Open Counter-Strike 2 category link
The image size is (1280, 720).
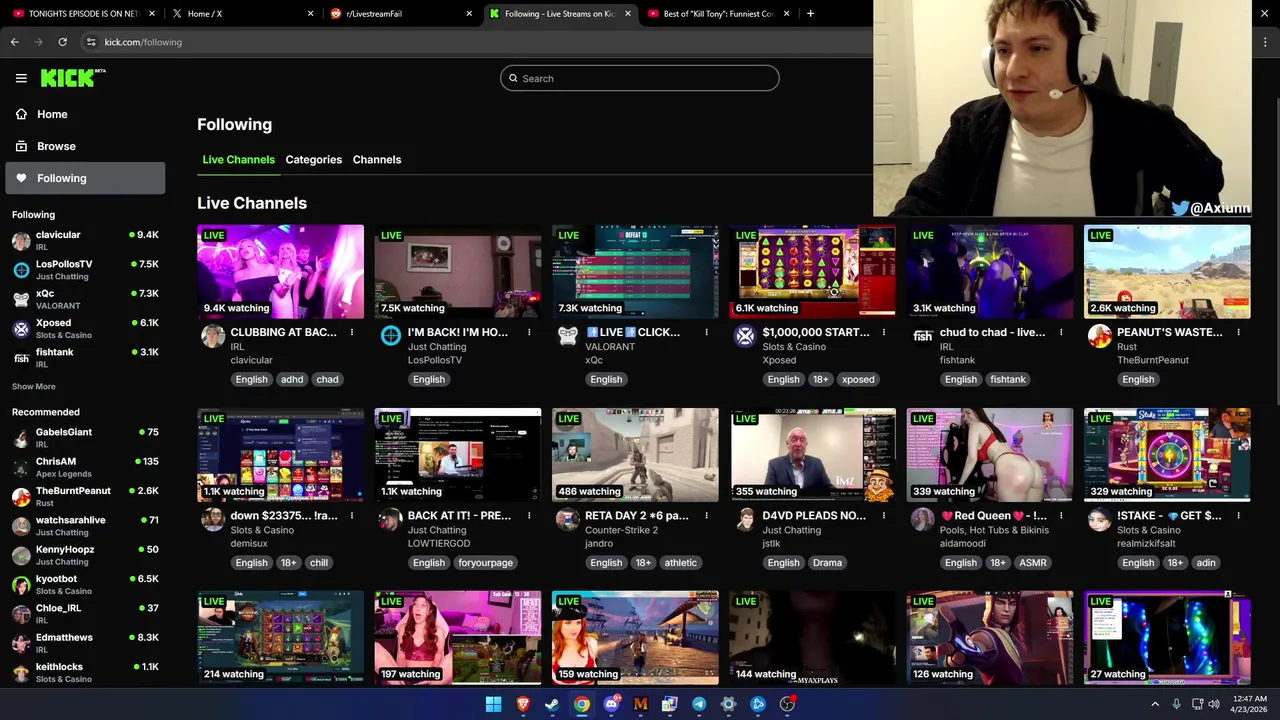tap(622, 530)
